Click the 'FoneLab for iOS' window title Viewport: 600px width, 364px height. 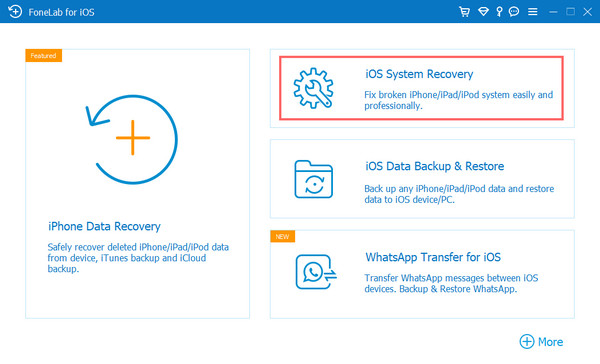[x=61, y=12]
